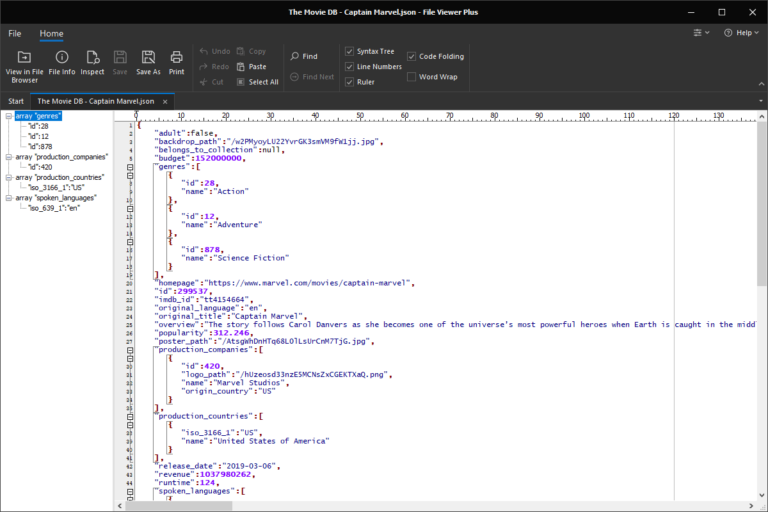Click the homepage URL text
768x512 pixels.
pos(307,283)
